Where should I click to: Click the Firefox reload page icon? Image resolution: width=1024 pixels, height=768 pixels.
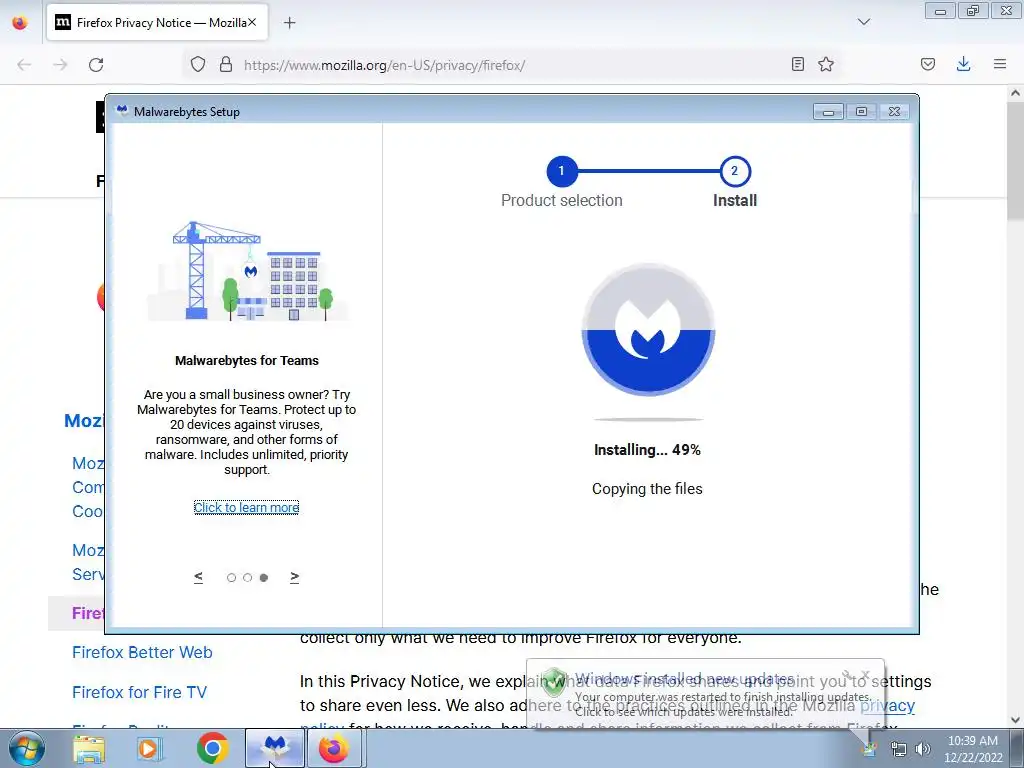point(96,65)
